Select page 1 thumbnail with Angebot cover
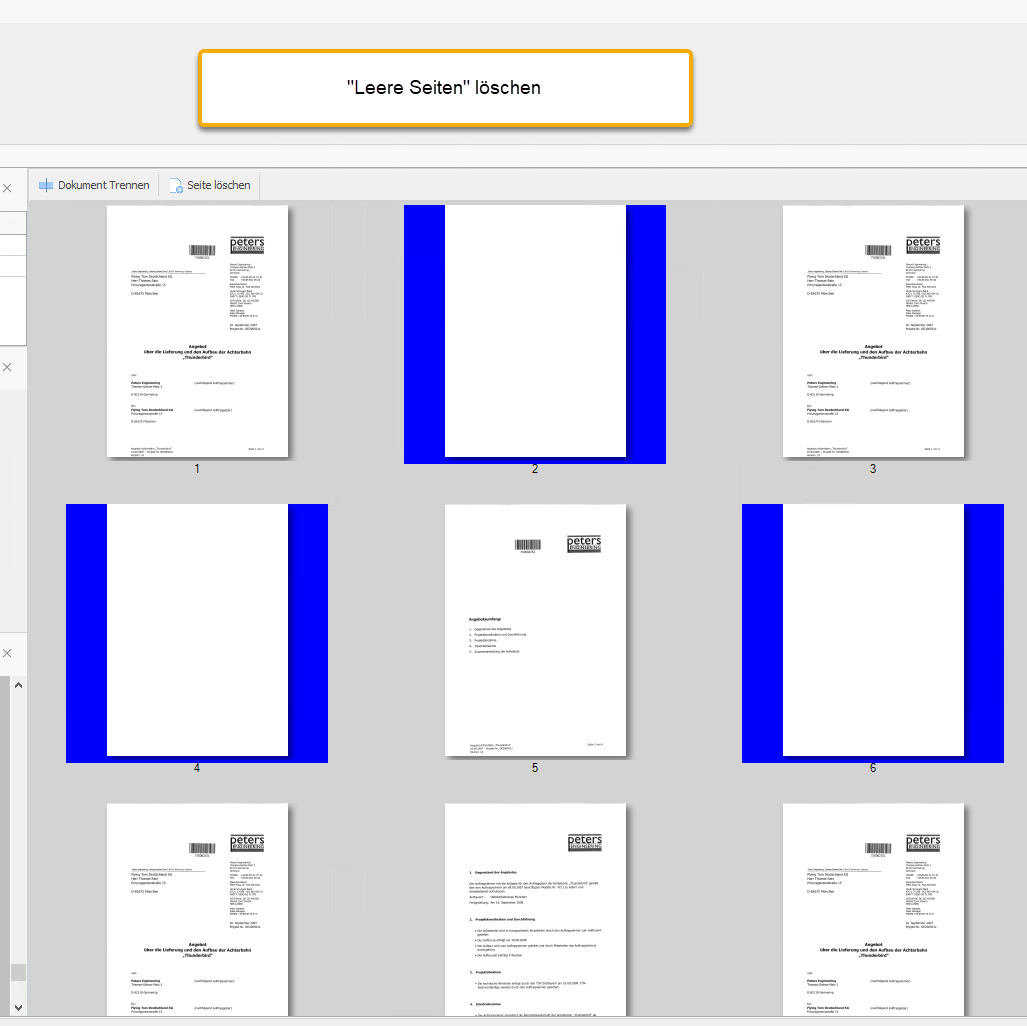The image size is (1027, 1026). pos(198,331)
